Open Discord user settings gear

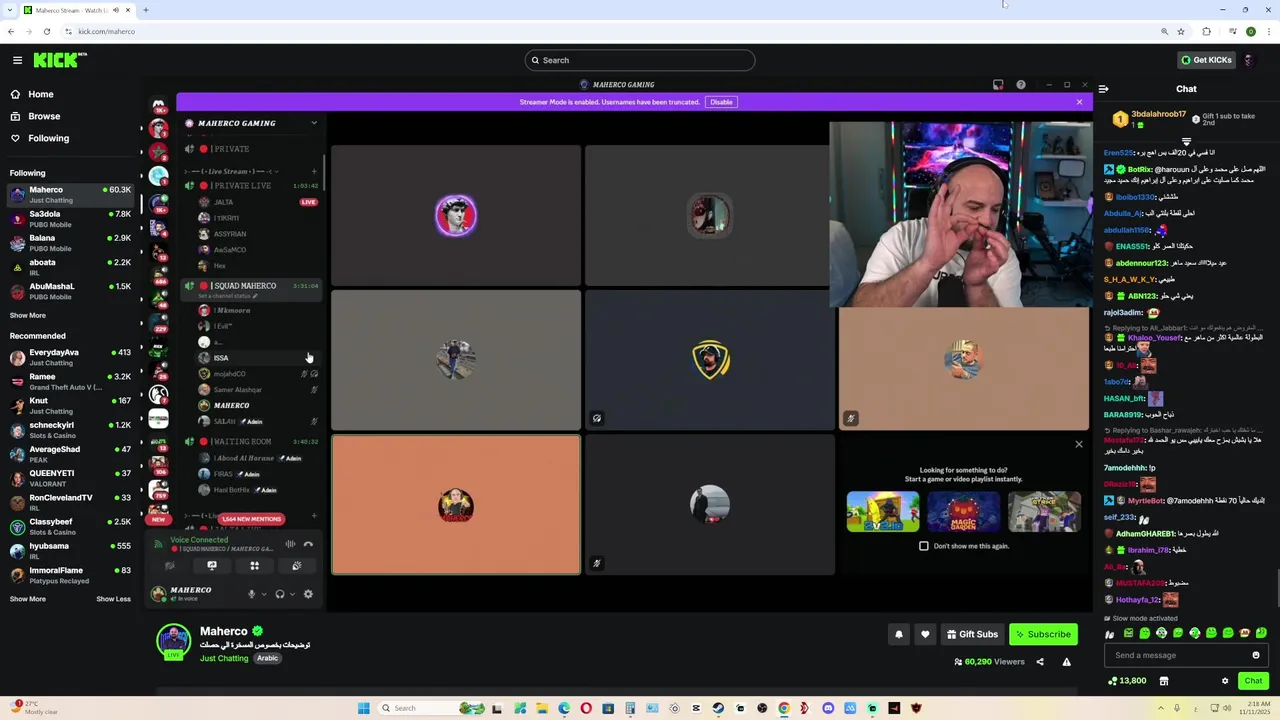coord(308,594)
